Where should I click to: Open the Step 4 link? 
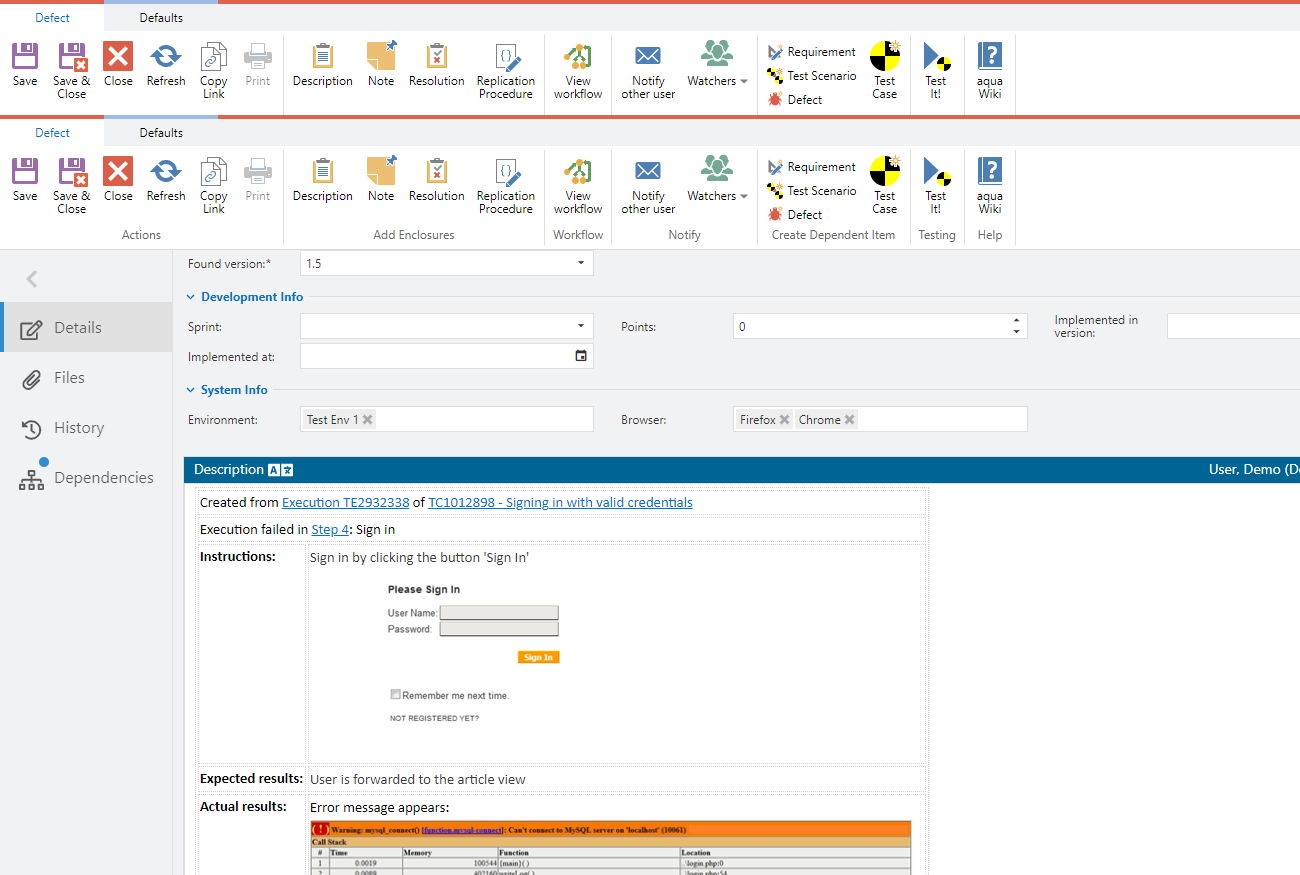click(x=330, y=530)
